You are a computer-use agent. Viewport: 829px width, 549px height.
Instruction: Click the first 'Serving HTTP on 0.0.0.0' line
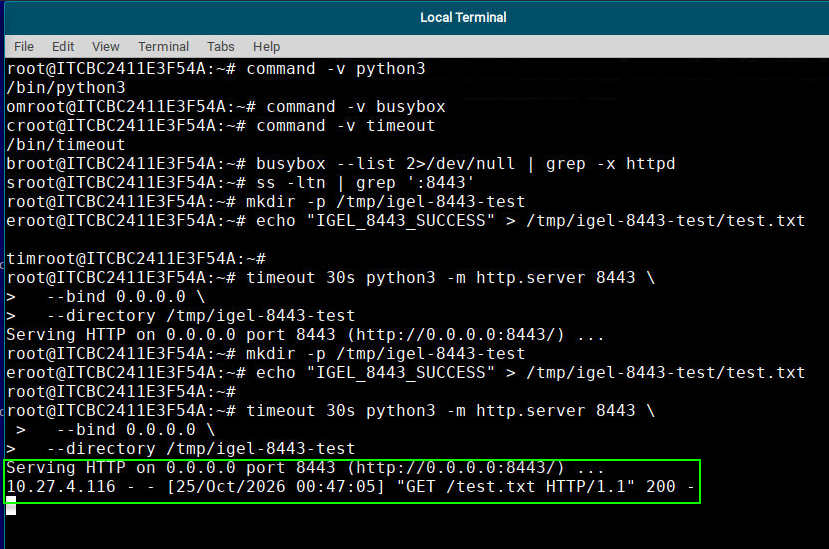(306, 335)
